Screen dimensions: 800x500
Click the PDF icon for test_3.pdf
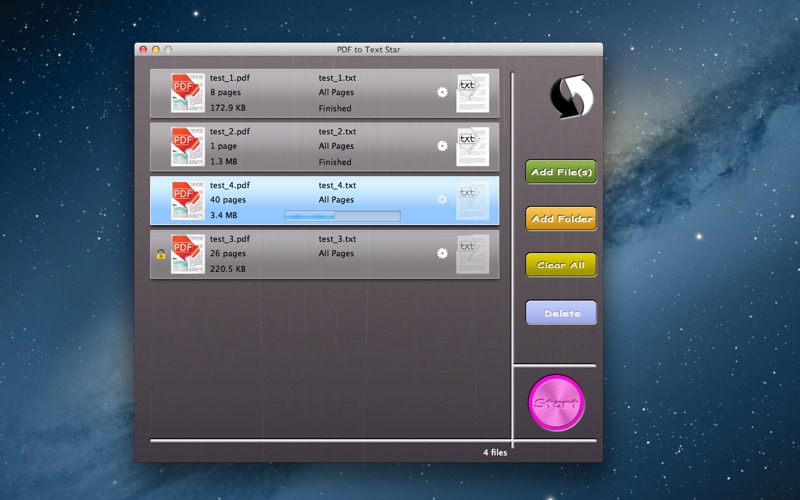coord(186,254)
